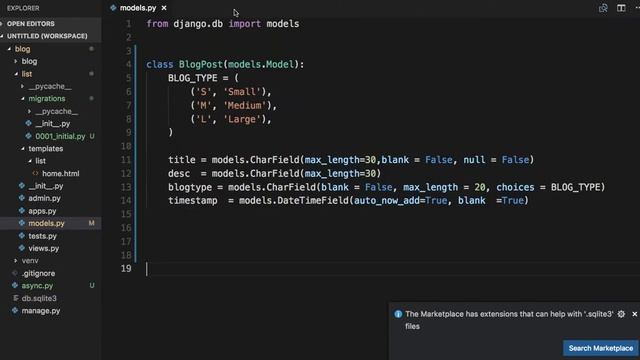Image resolution: width=640 pixels, height=360 pixels.
Task: Open __init__.py below home.html
Action: pyautogui.click(x=46, y=186)
